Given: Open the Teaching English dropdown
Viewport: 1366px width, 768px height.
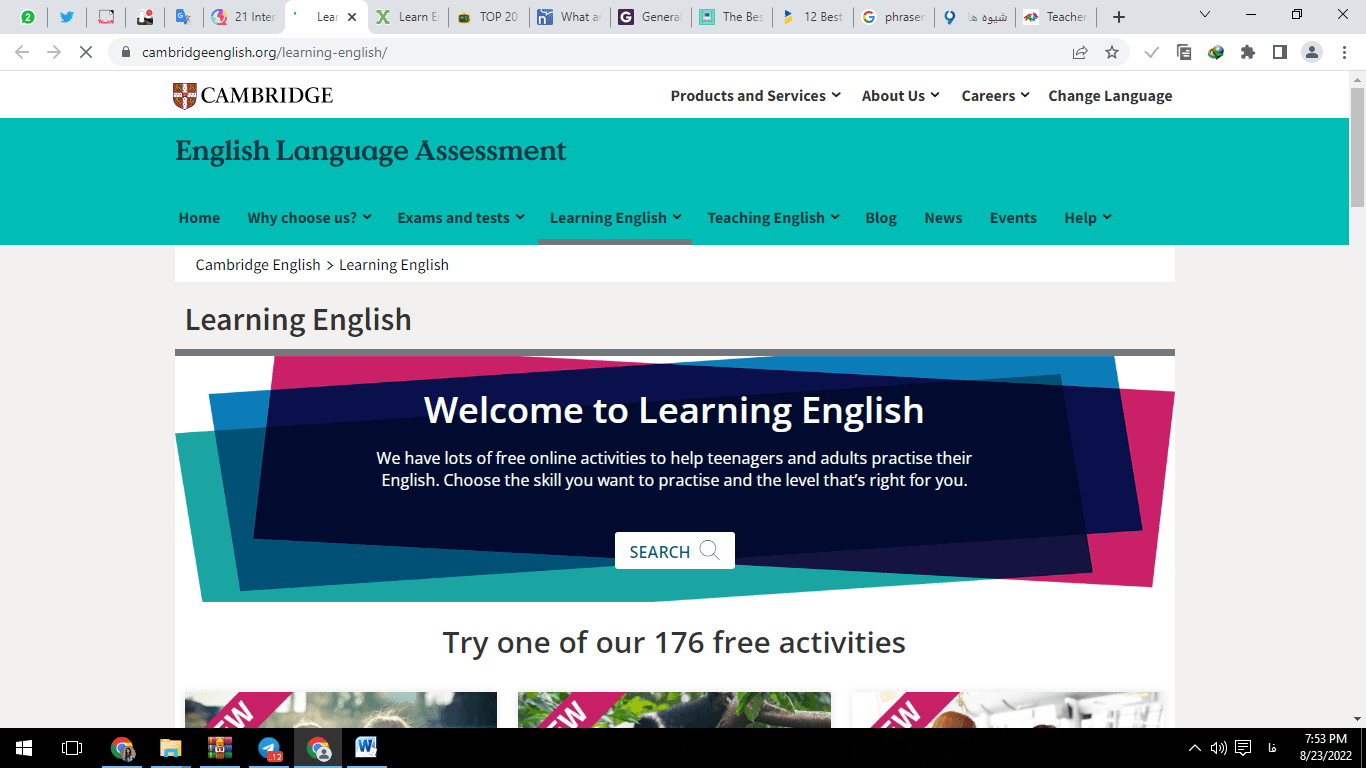Looking at the screenshot, I should 773,218.
